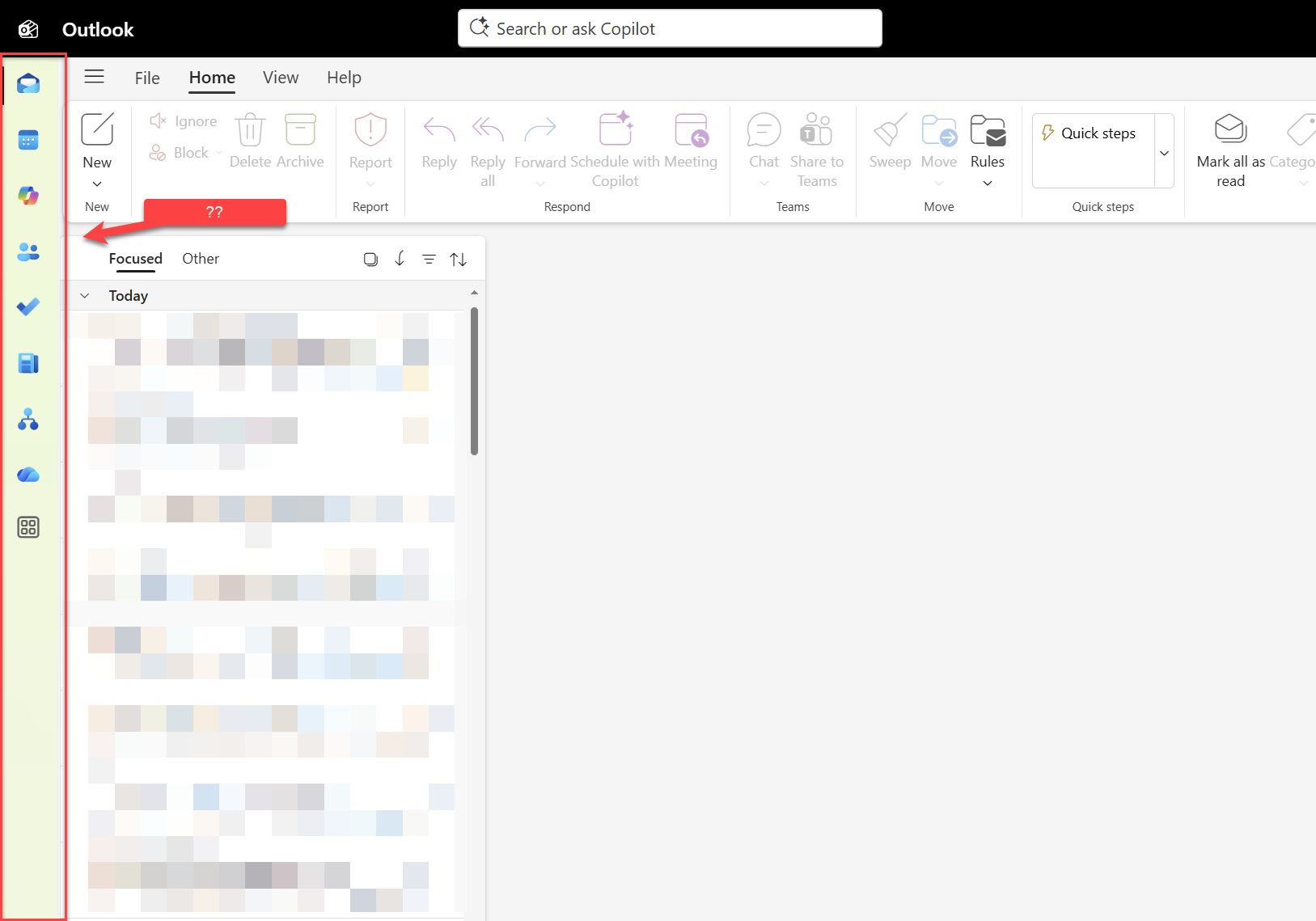
Task: Open OneDrive from the sidebar
Action: pyautogui.click(x=28, y=475)
